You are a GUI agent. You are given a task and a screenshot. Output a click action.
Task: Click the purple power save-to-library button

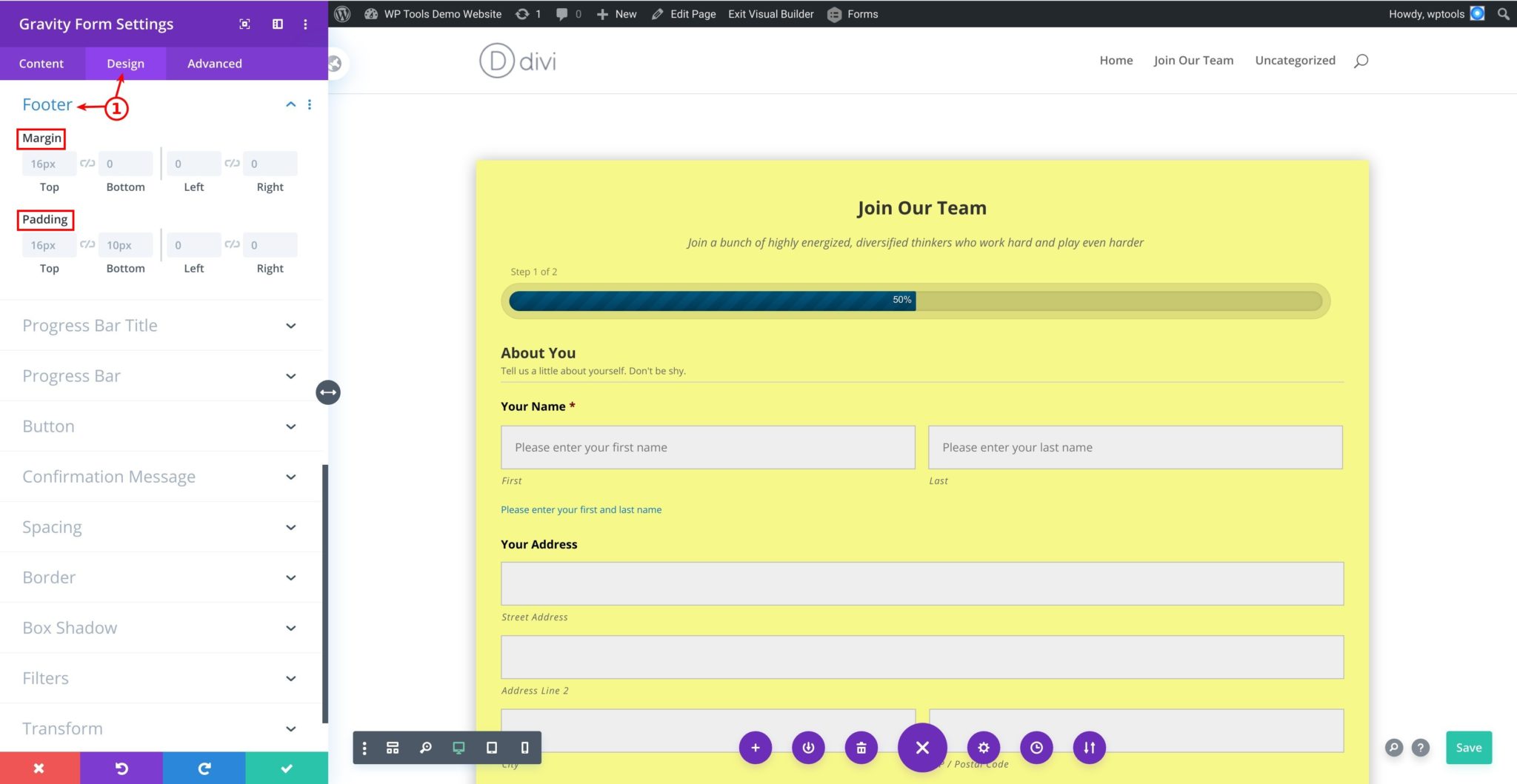pyautogui.click(x=808, y=748)
